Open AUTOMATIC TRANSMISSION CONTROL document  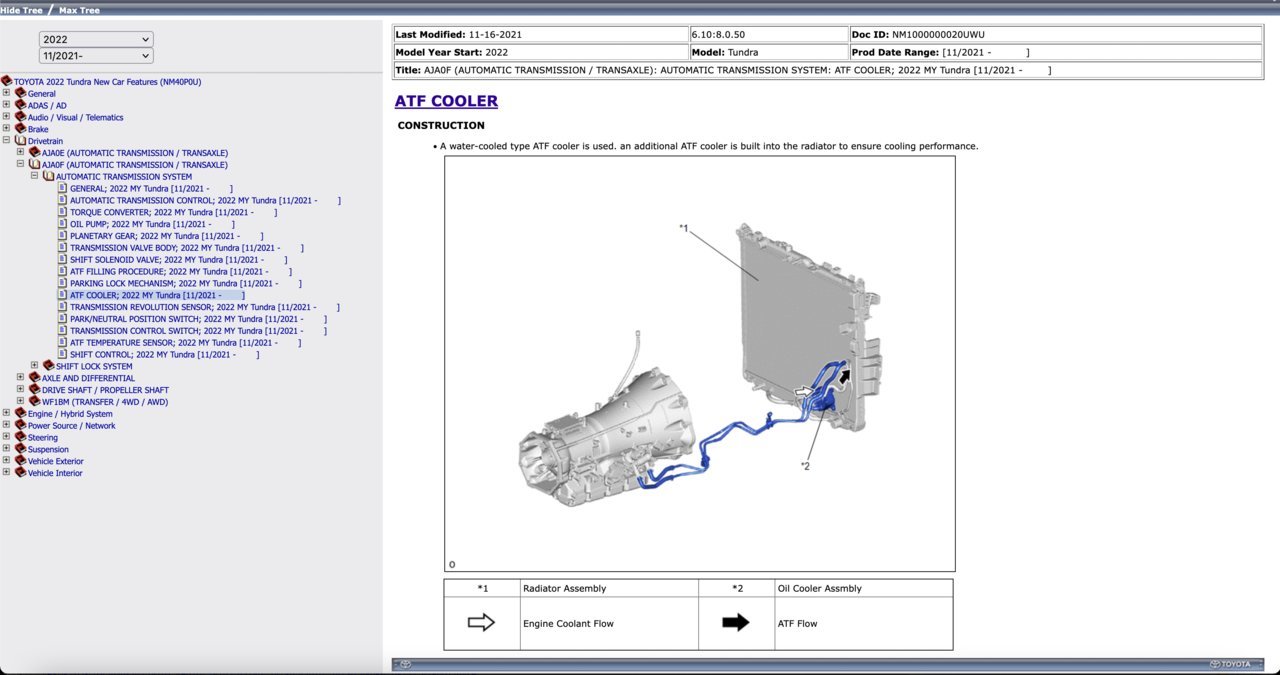[205, 200]
